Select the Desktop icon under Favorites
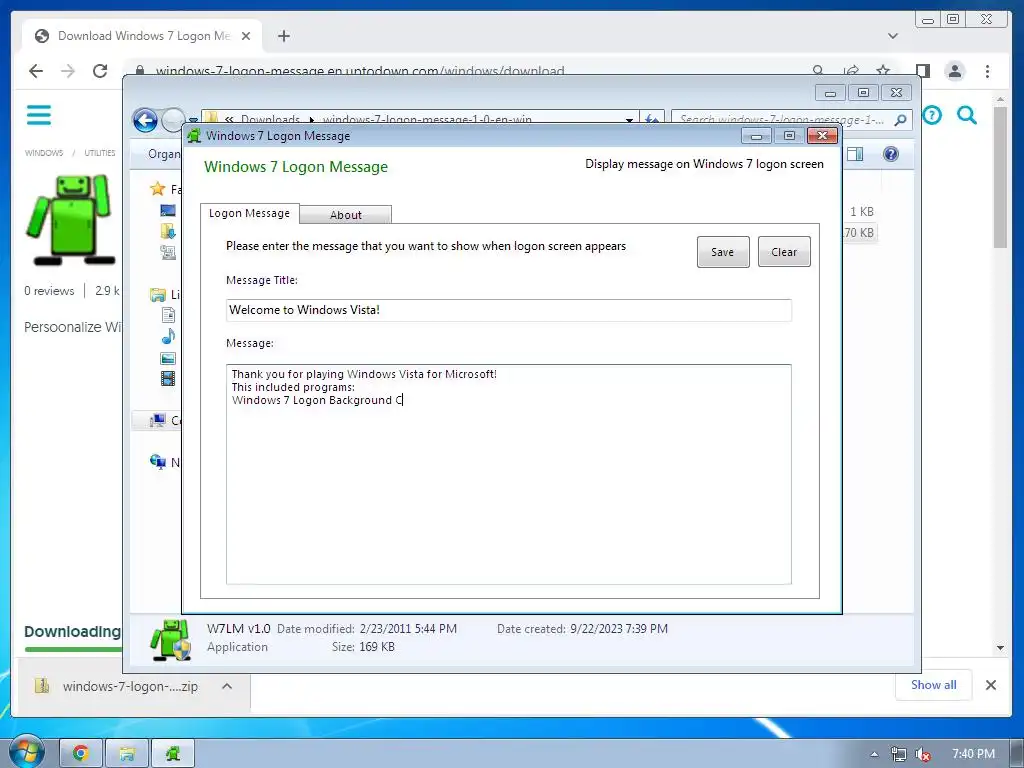The image size is (1024, 768). click(168, 210)
